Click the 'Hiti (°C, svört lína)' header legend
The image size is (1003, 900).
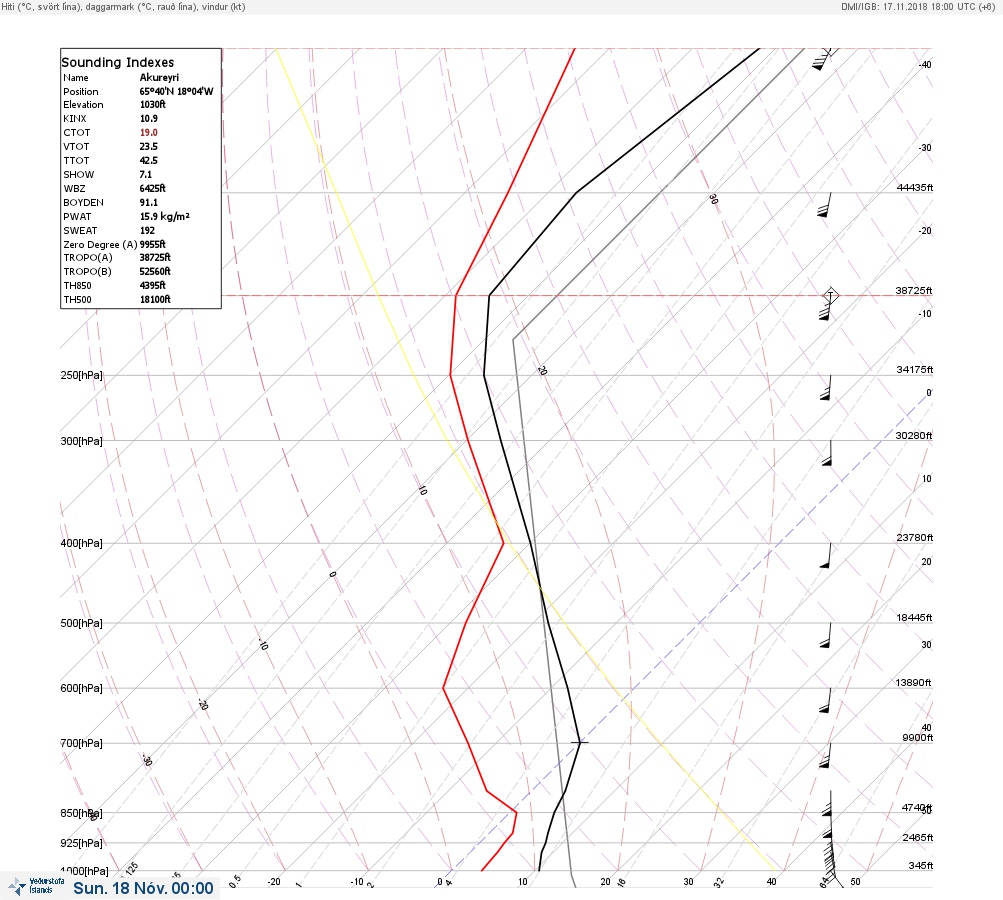pos(42,6)
